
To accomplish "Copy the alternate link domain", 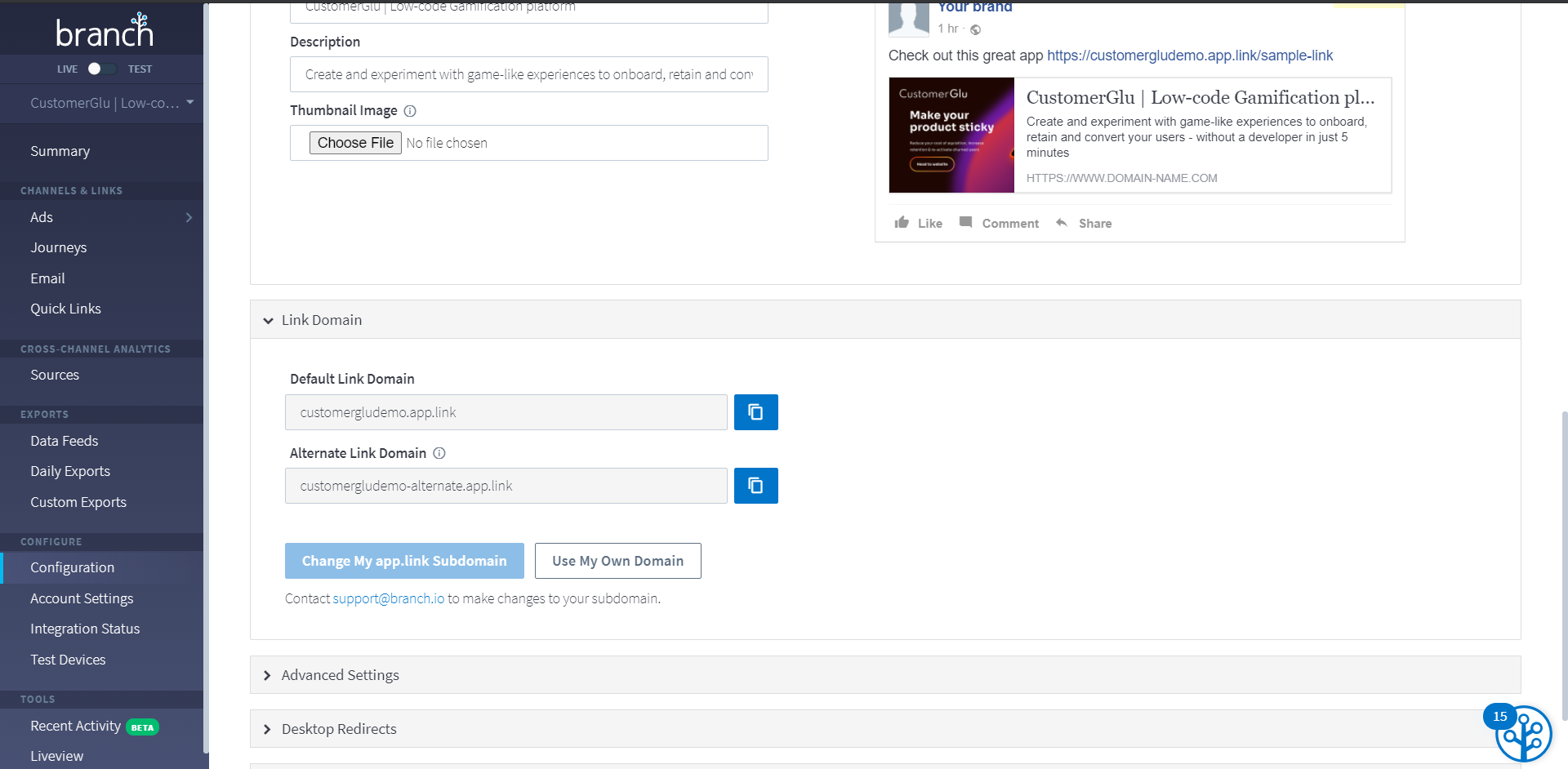I will click(755, 486).
